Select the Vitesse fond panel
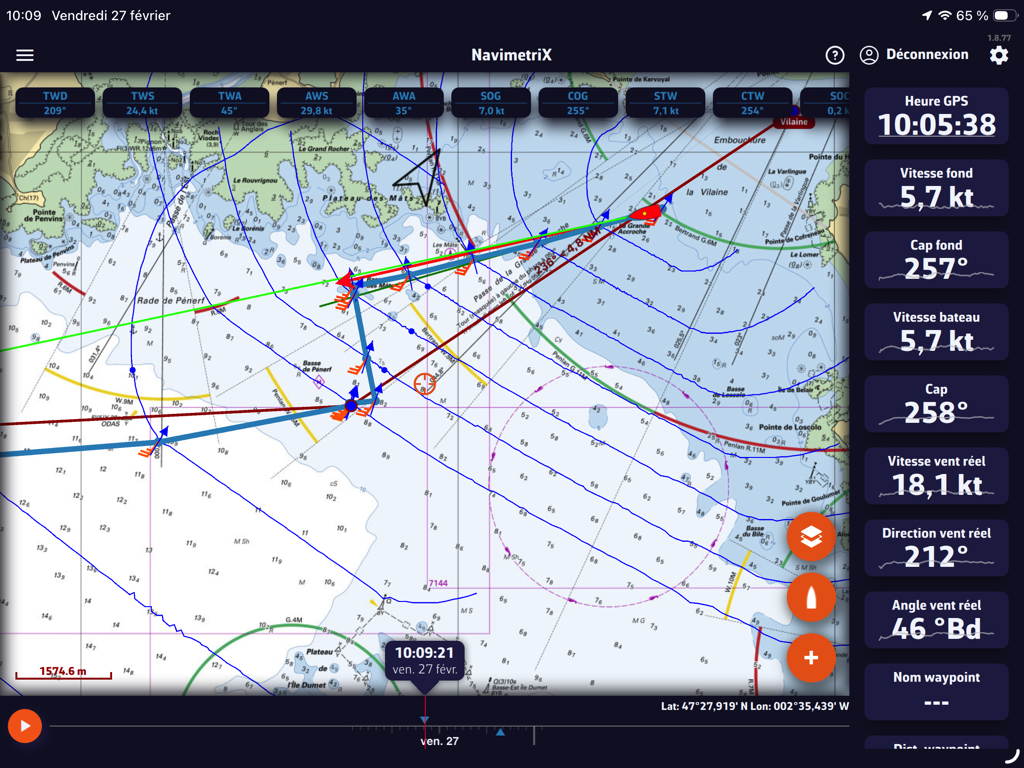This screenshot has height=768, width=1024. (x=936, y=188)
